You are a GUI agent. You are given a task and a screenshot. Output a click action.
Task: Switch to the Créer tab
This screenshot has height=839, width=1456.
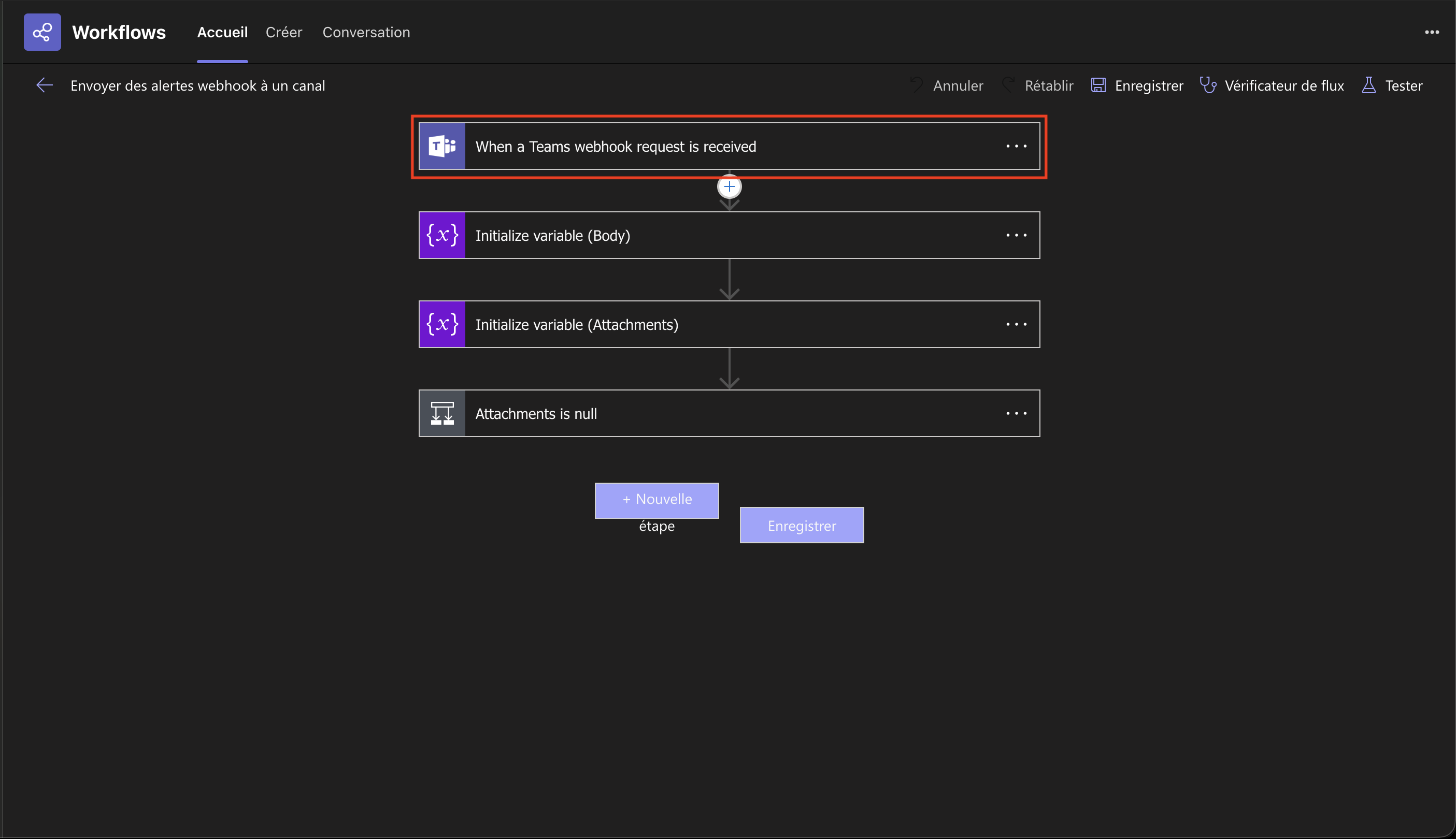pos(283,32)
